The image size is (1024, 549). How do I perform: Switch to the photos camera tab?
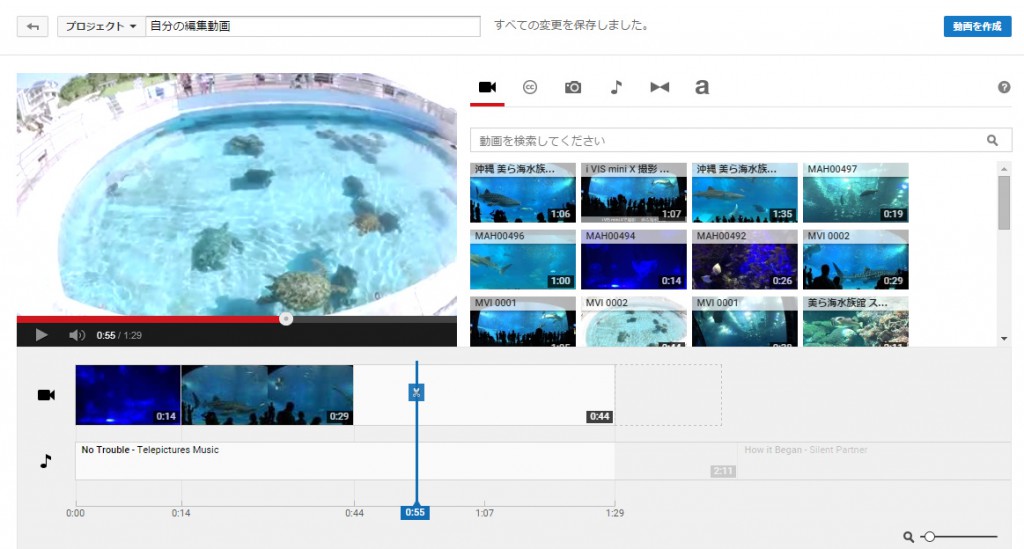click(573, 87)
